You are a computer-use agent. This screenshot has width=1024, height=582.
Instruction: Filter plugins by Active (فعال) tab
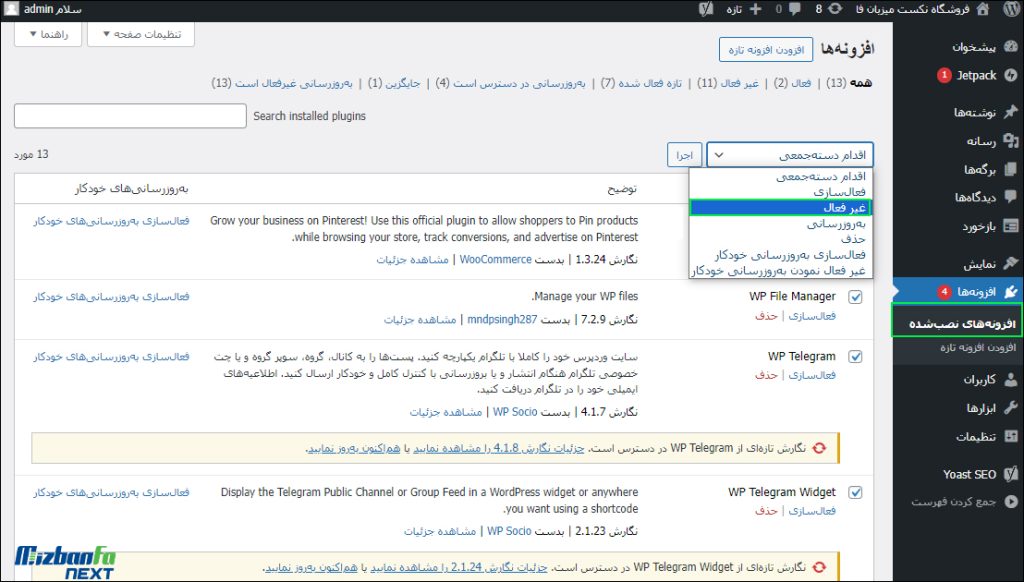[800, 83]
